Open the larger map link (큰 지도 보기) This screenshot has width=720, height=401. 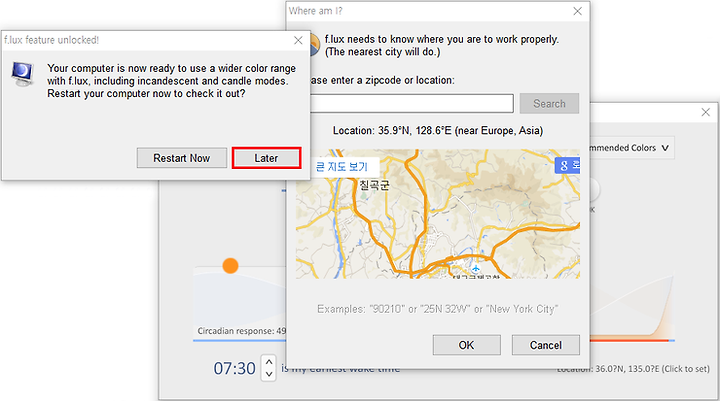[x=343, y=166]
